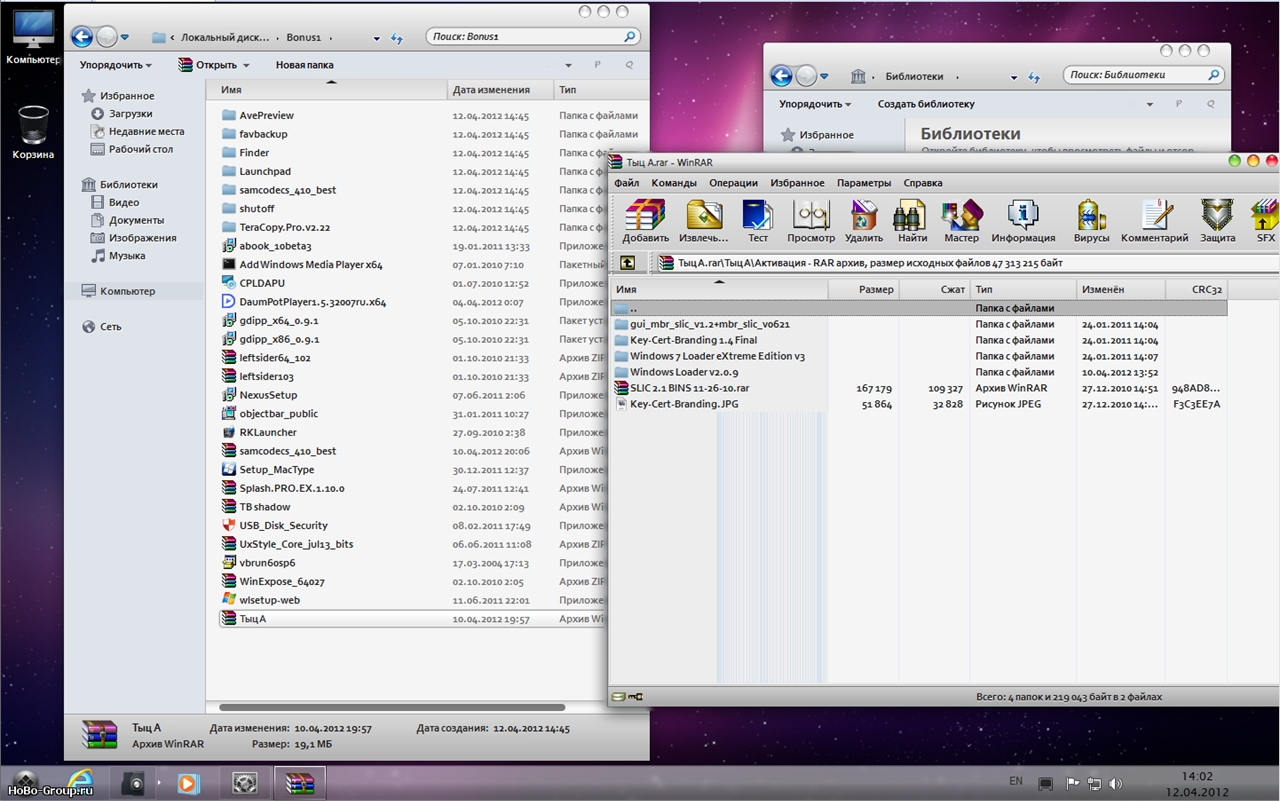The width and height of the screenshot is (1280, 801).
Task: Click Создать библиотеку button
Action: point(926,104)
